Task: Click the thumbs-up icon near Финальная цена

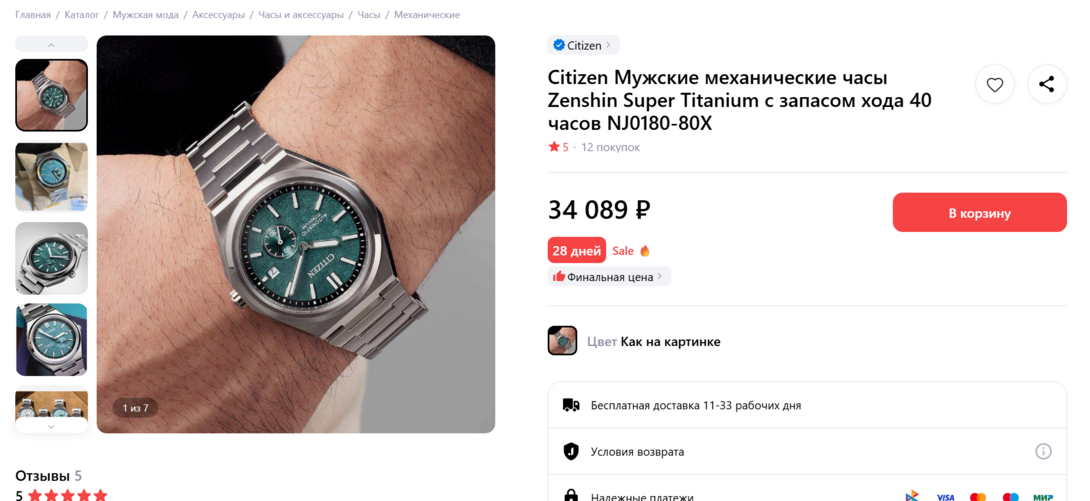Action: tap(559, 277)
